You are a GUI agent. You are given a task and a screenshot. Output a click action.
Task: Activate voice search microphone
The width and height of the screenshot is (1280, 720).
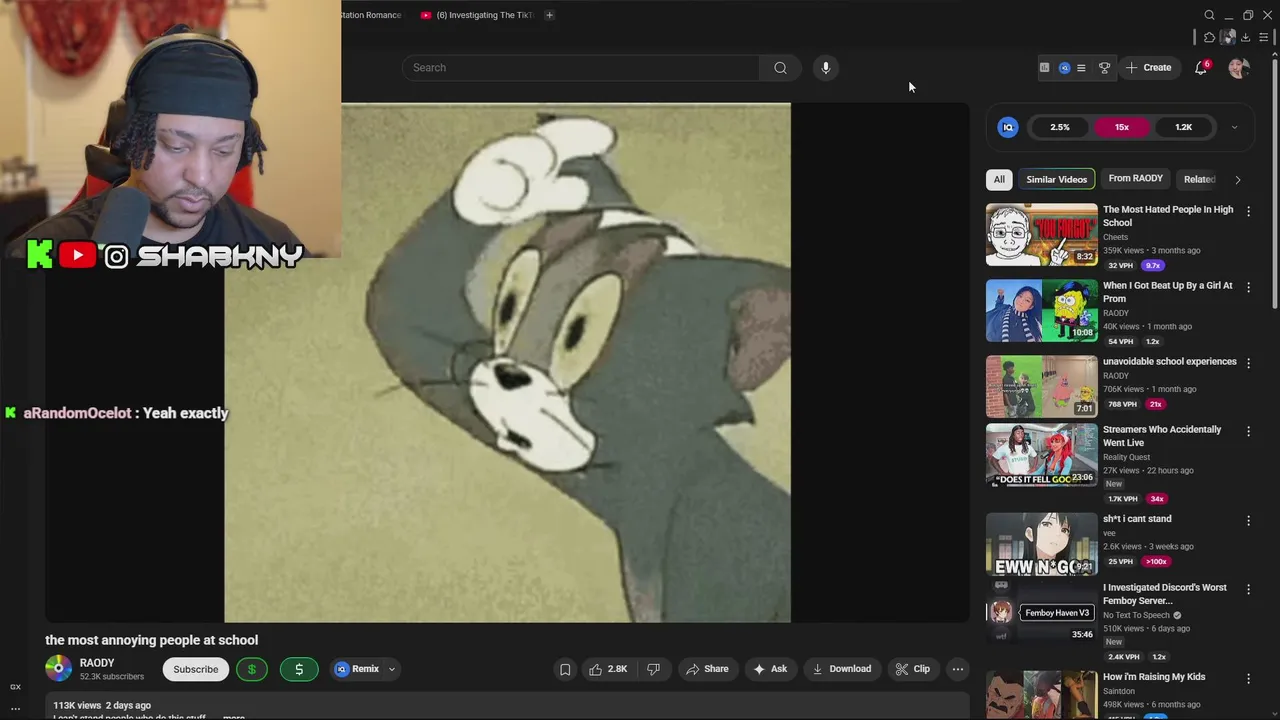826,68
